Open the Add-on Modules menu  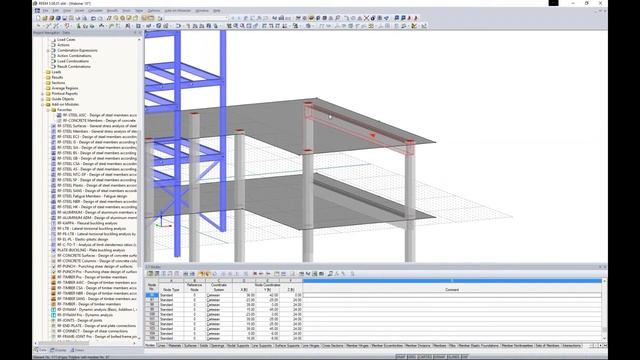tap(178, 11)
